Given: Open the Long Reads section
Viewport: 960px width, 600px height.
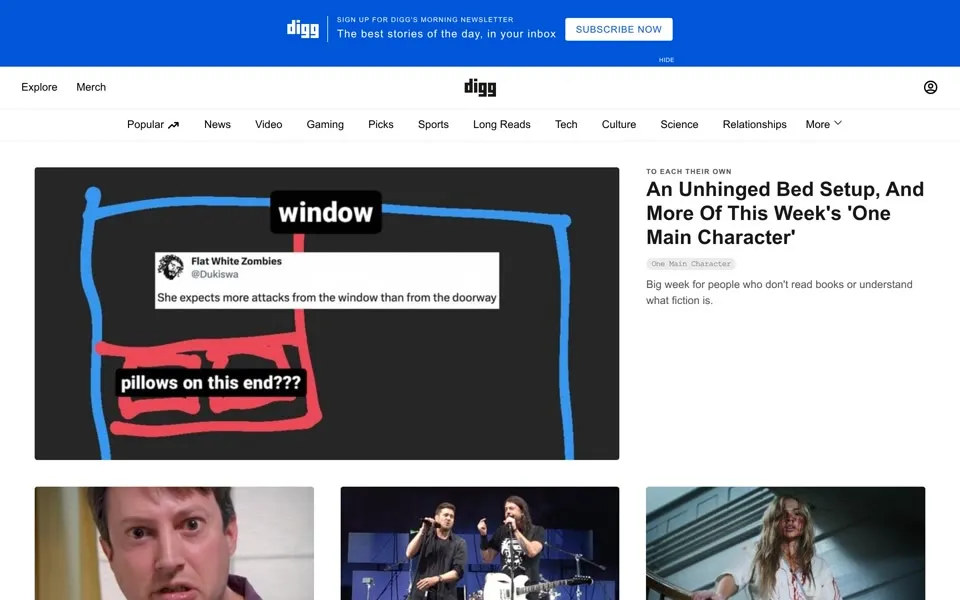Looking at the screenshot, I should coord(501,124).
